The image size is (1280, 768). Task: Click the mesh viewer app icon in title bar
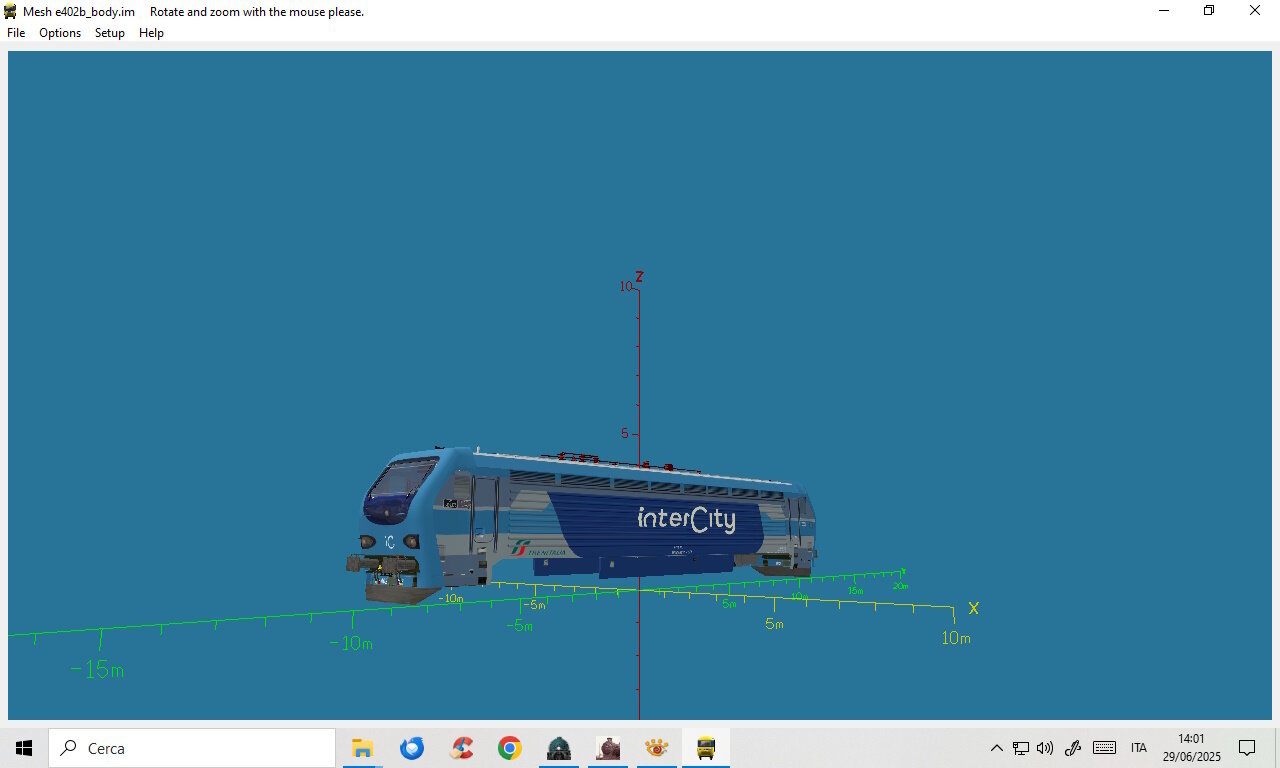point(10,11)
